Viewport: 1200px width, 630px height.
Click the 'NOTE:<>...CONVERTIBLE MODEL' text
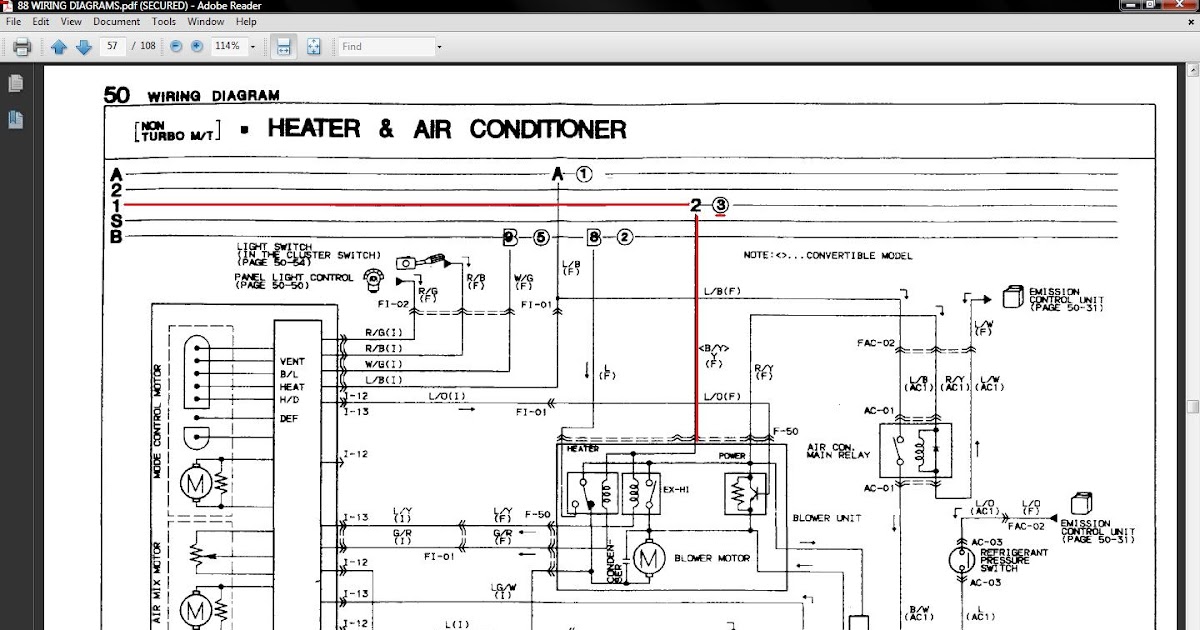coord(828,256)
